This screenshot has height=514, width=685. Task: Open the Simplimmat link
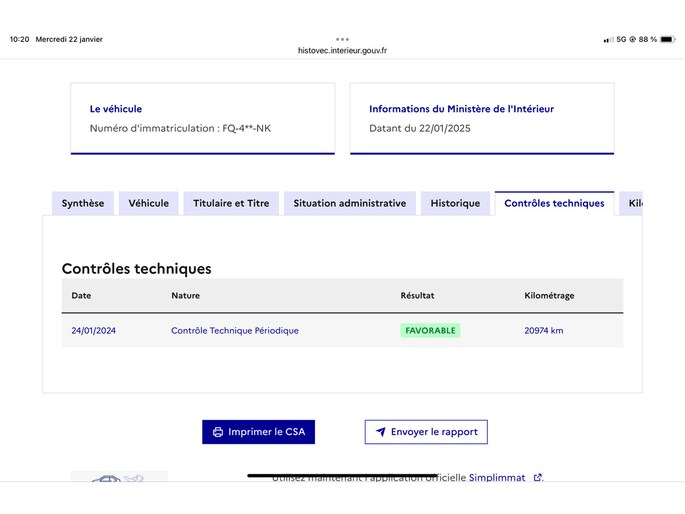497,478
